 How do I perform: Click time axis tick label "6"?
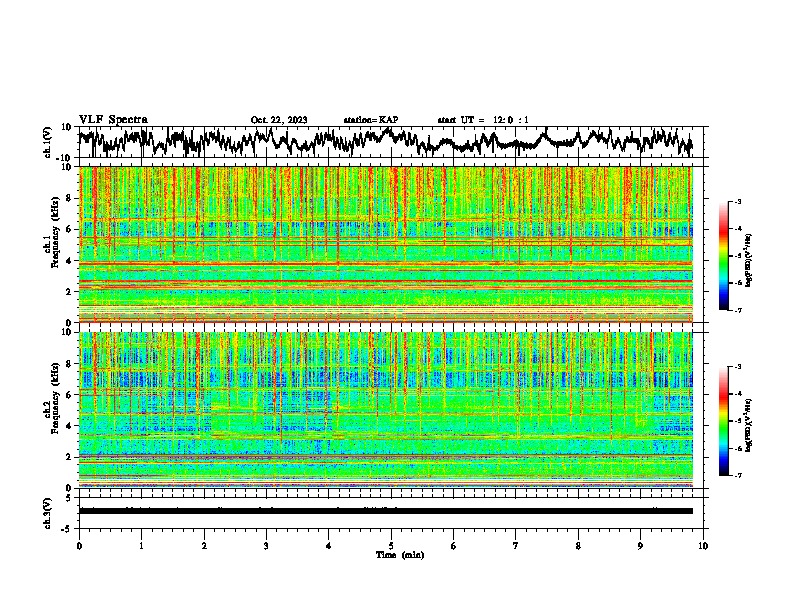454,546
